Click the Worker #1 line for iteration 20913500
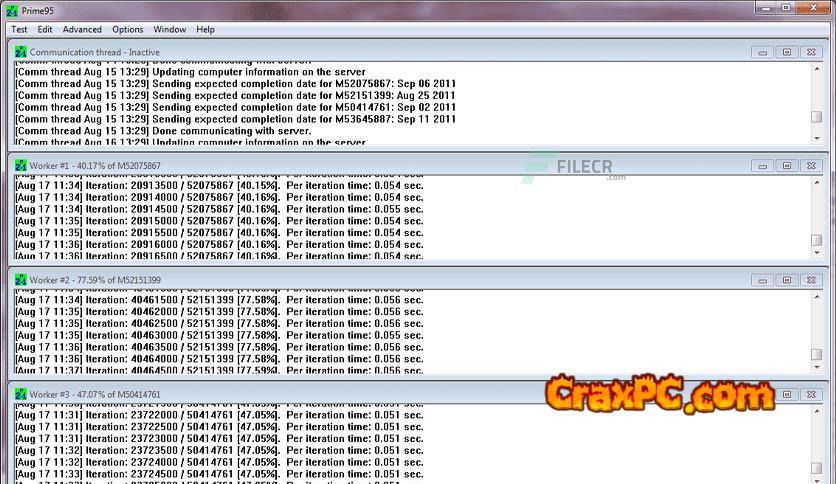Image resolution: width=836 pixels, height=484 pixels. point(219,185)
